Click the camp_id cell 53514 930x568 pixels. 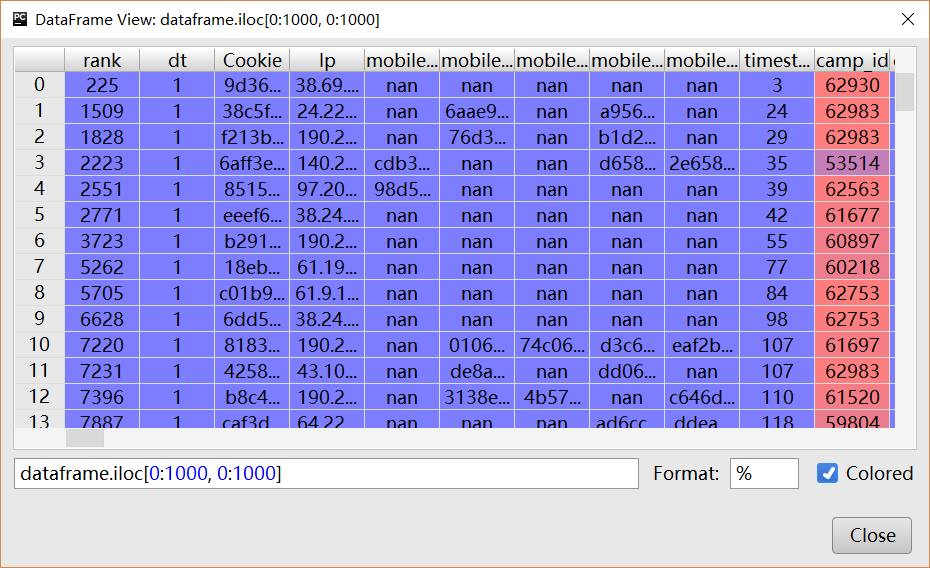852,163
